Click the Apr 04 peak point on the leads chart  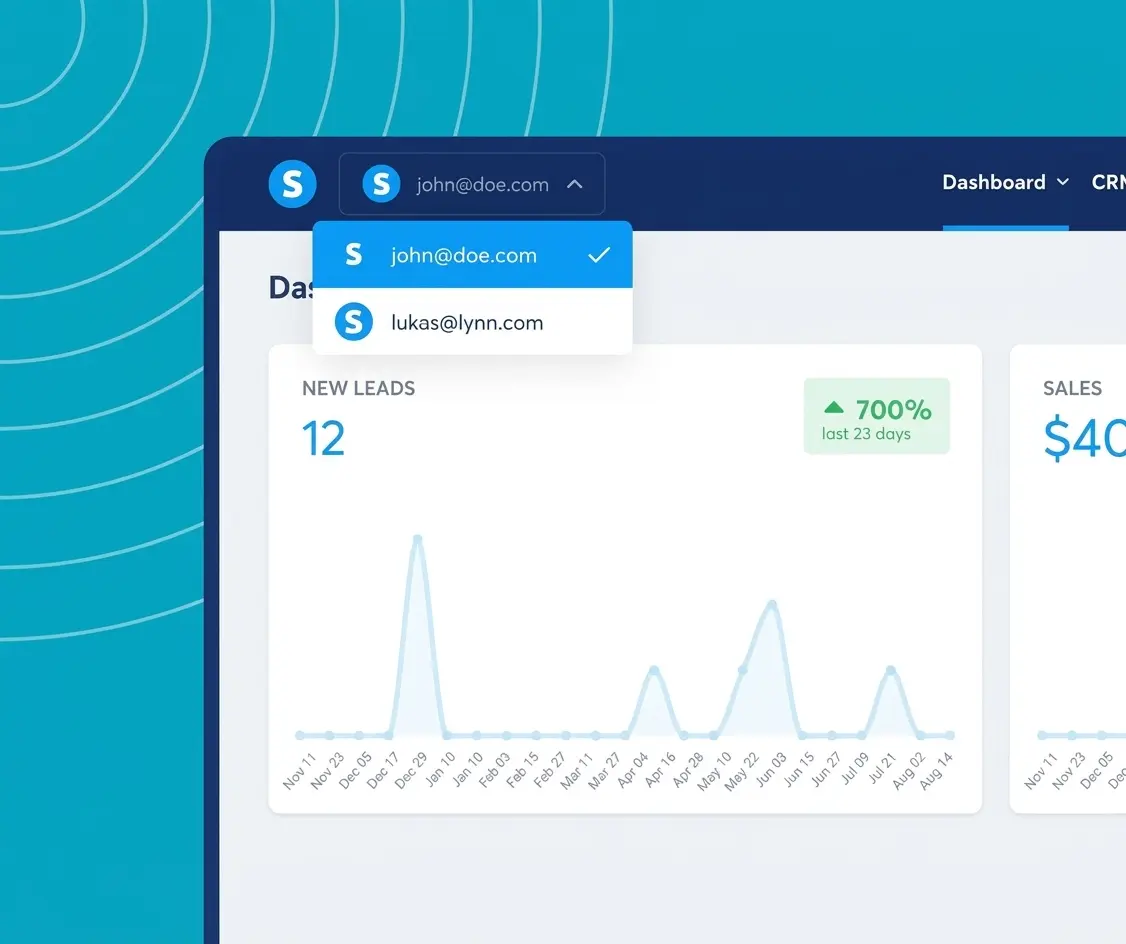pos(654,670)
